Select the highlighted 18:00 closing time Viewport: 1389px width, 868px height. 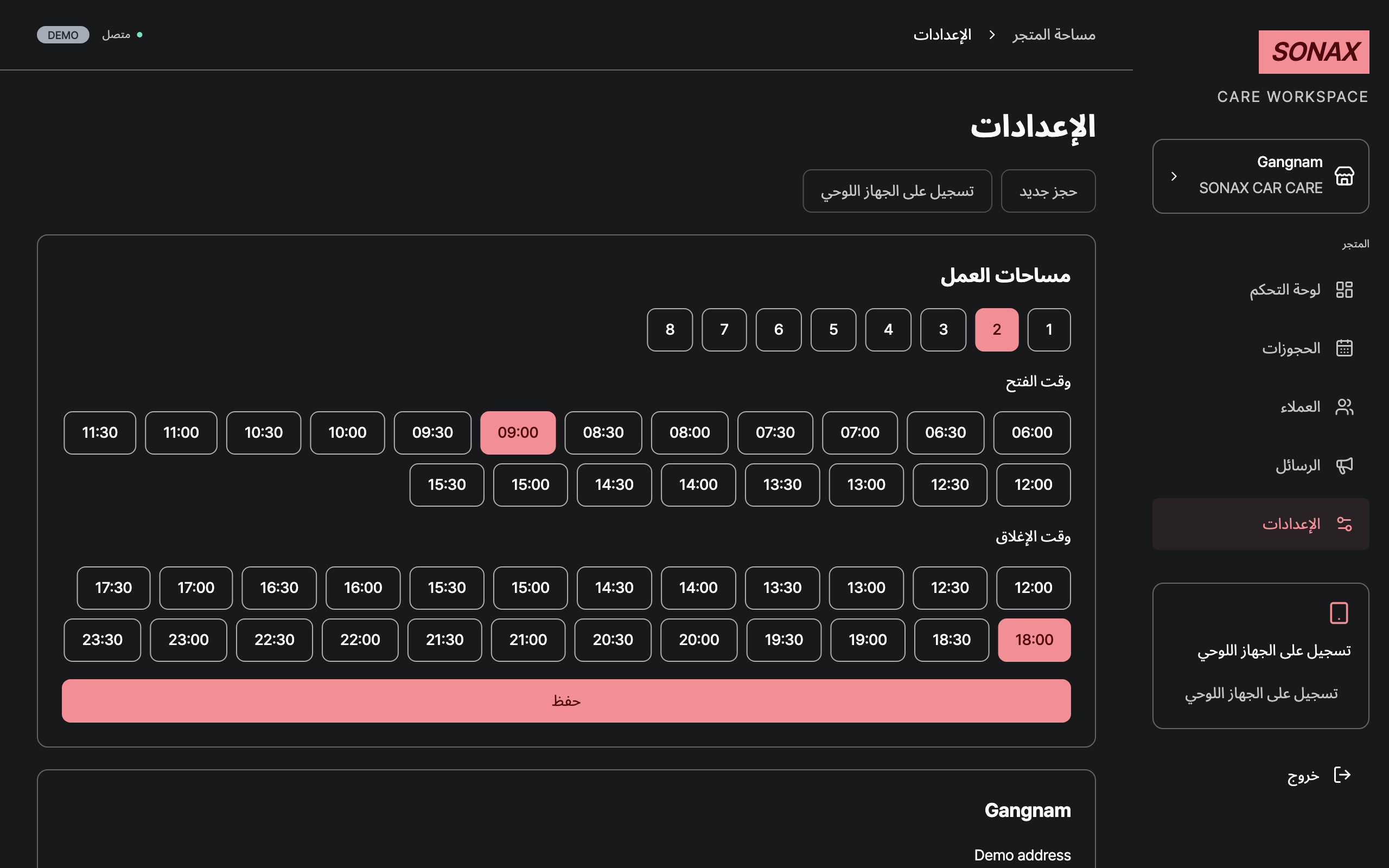coord(1034,640)
